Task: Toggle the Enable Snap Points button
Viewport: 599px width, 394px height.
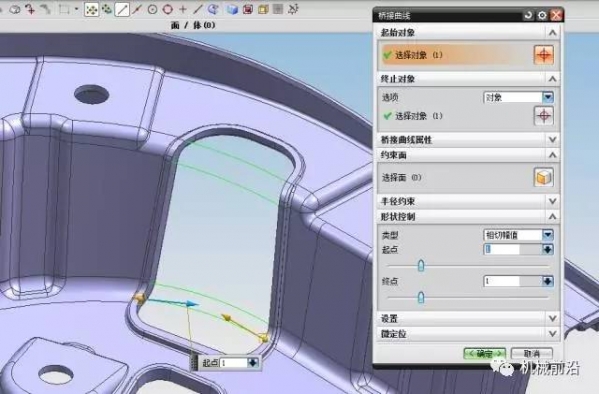Action: (91, 10)
